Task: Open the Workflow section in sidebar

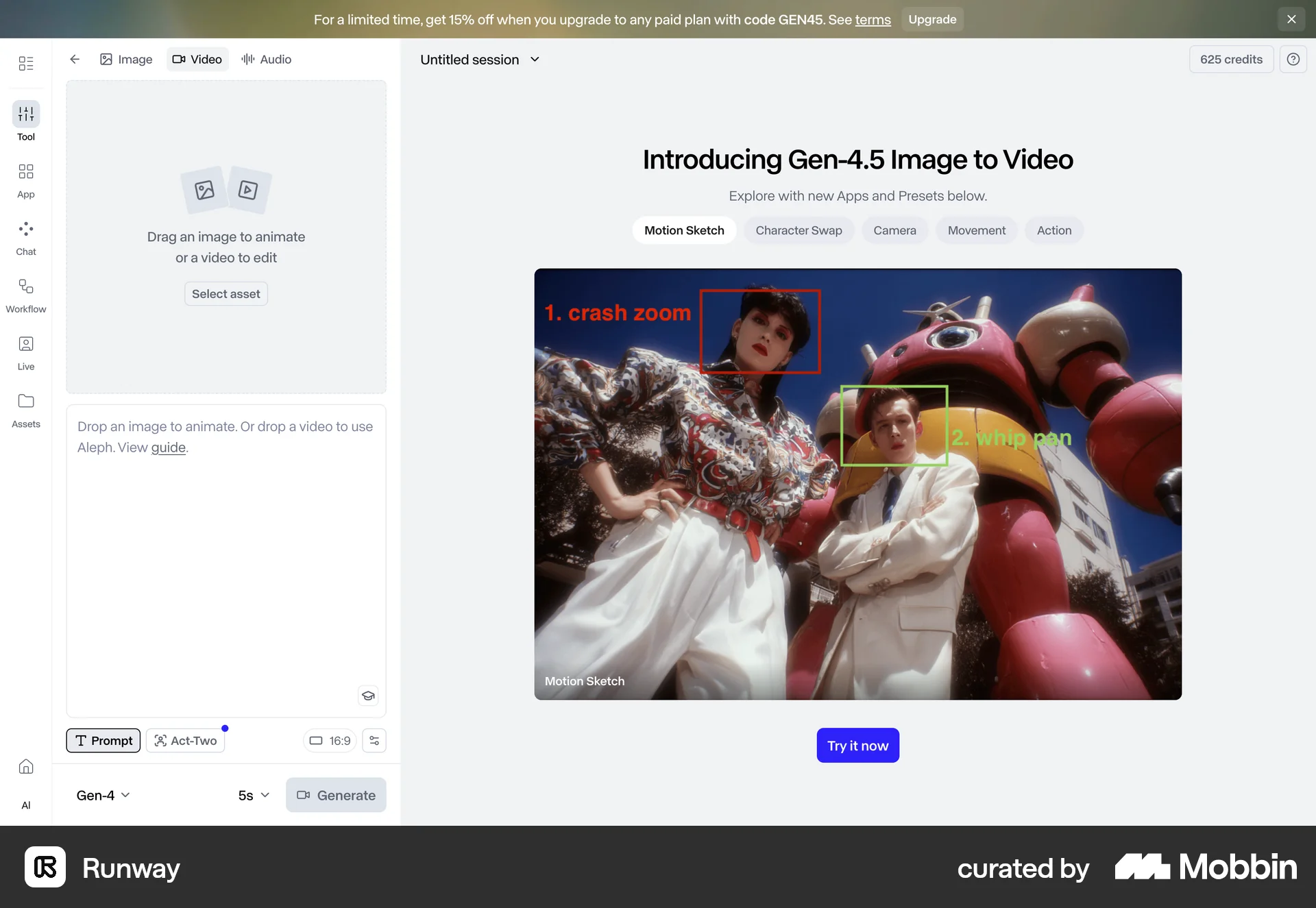Action: pos(26,295)
